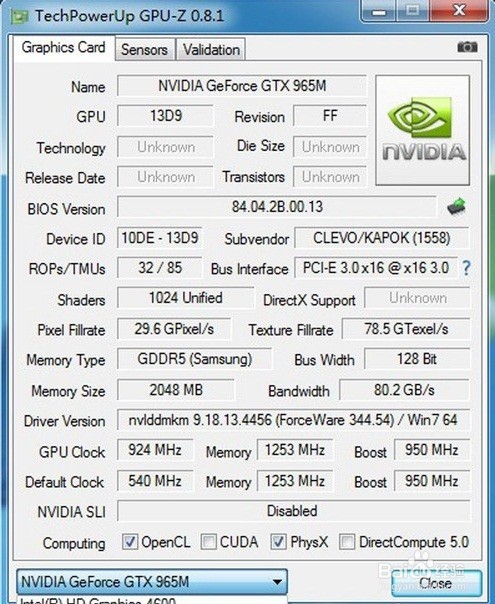Toggle the CUDA checkbox

coord(208,542)
